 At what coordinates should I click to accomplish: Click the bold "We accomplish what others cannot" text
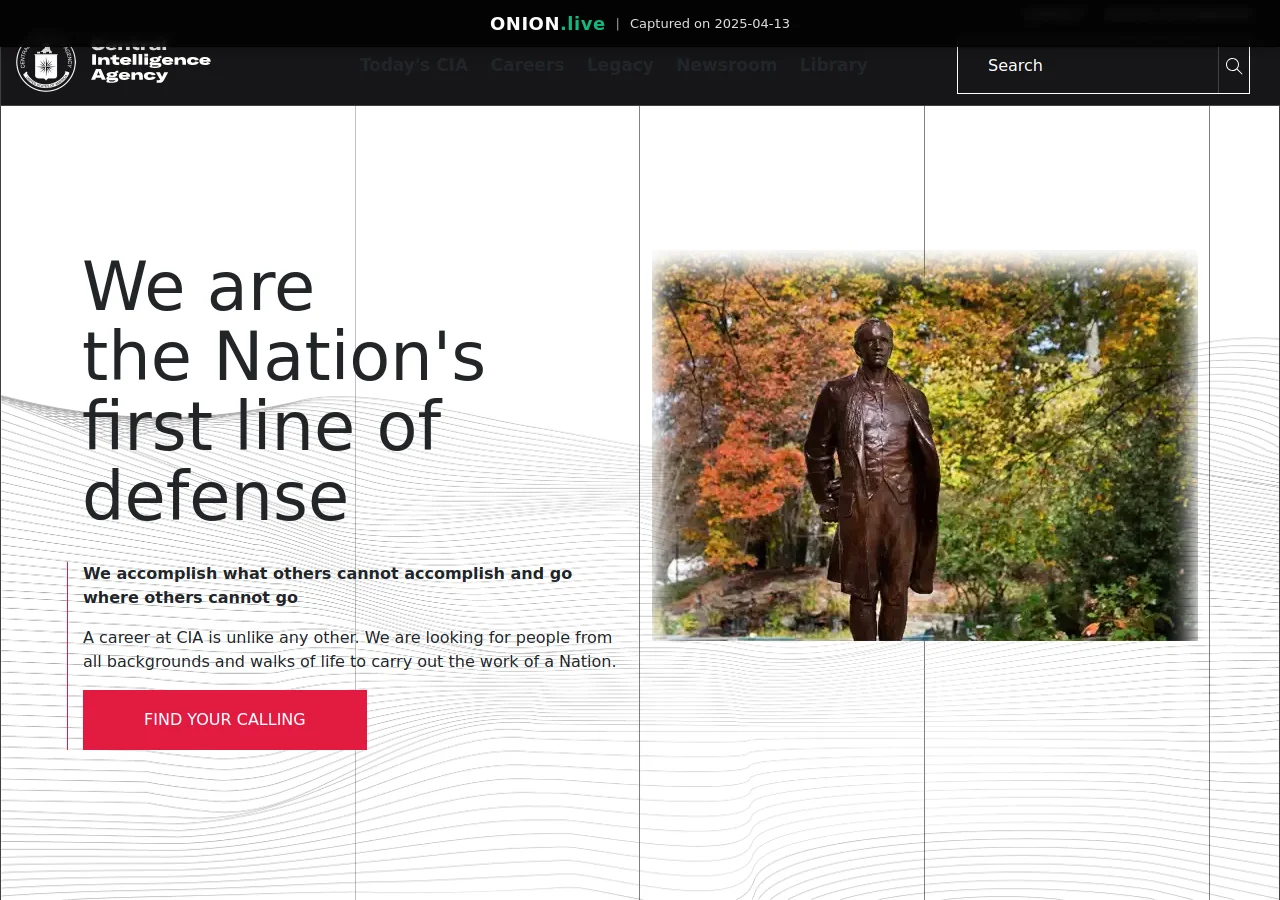pyautogui.click(x=328, y=586)
